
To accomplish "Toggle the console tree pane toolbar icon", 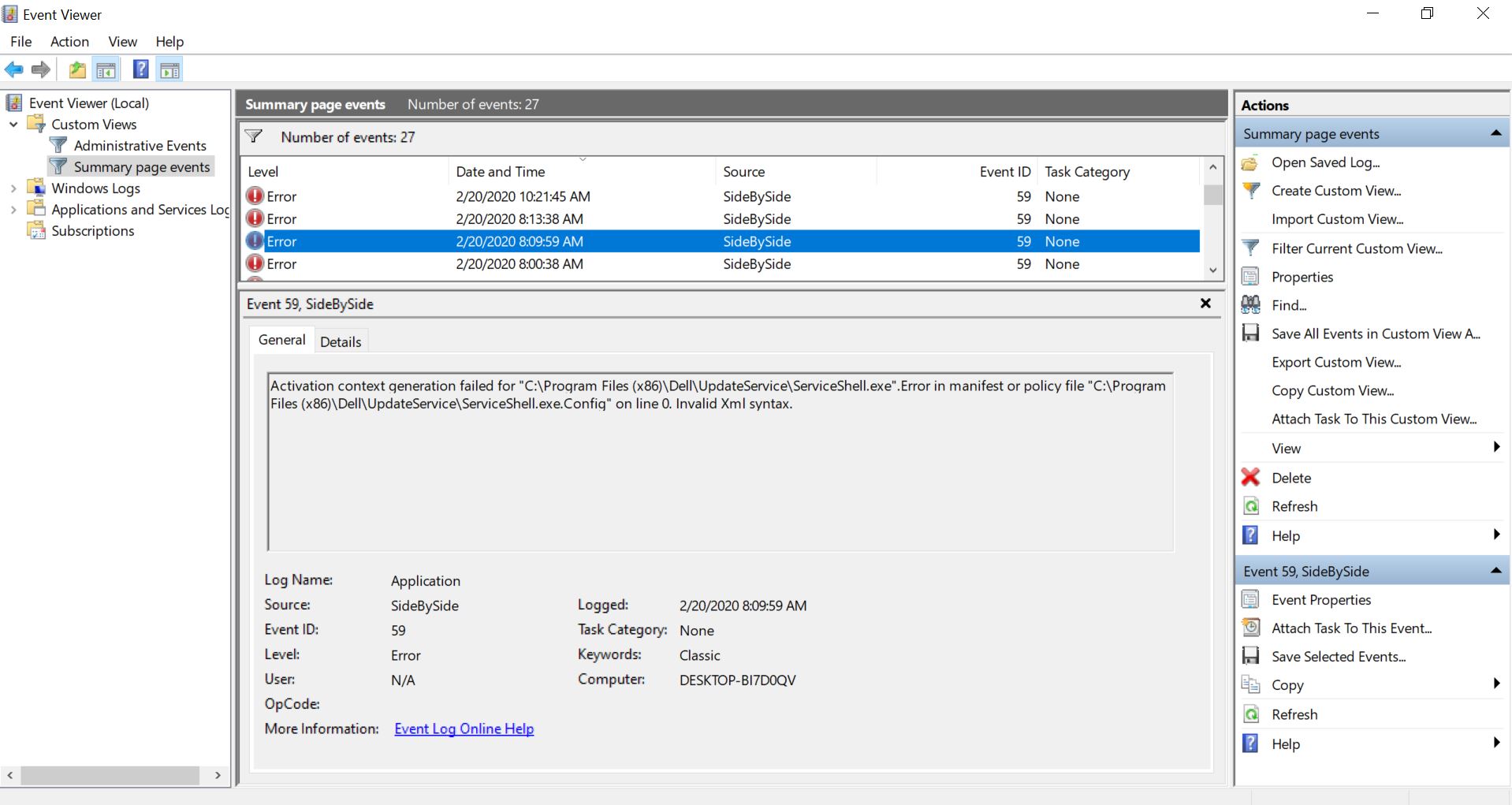I will [106, 70].
